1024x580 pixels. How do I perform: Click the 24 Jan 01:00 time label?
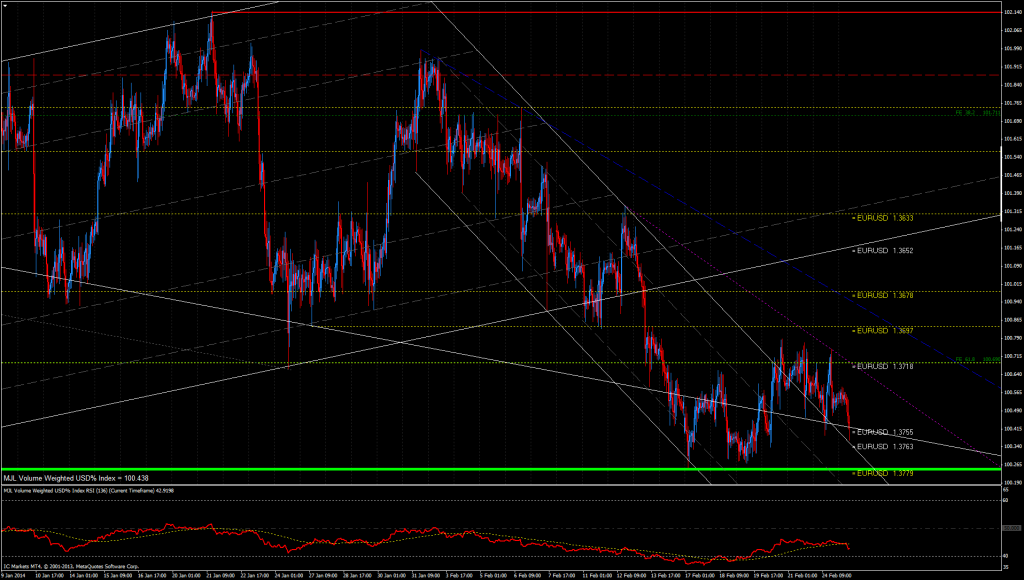point(288,575)
